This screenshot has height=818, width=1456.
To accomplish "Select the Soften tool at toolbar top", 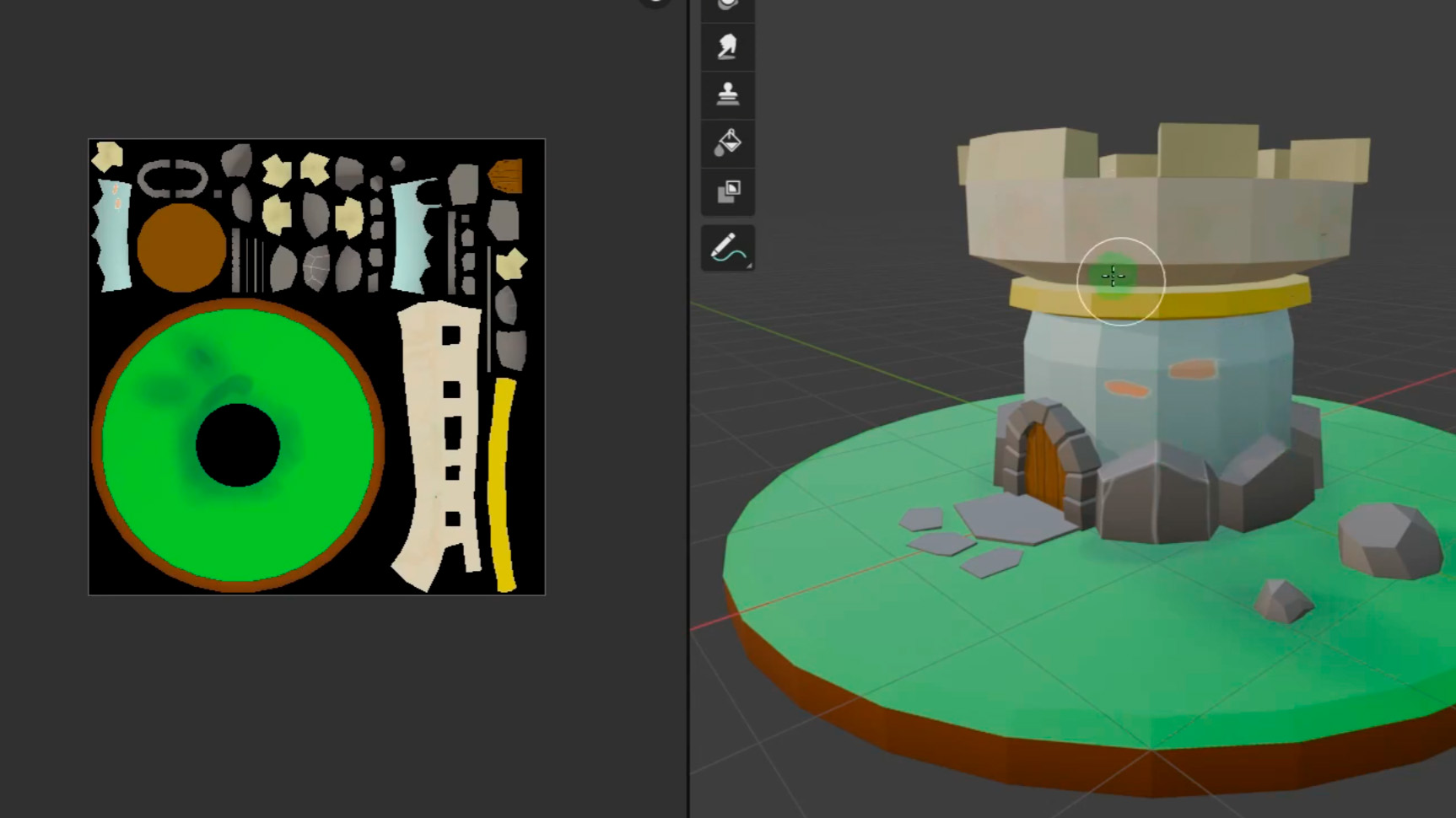I will pyautogui.click(x=727, y=7).
